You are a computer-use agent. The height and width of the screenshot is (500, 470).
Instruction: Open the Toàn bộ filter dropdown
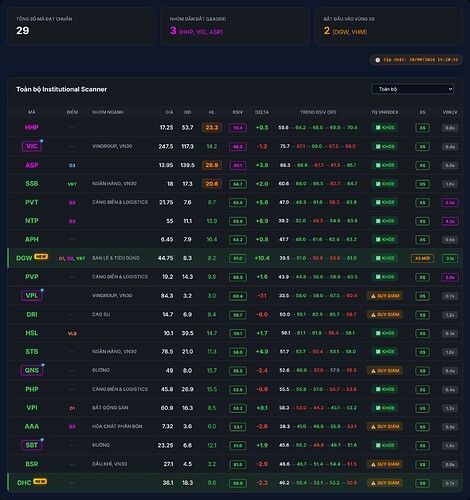pyautogui.click(x=412, y=89)
